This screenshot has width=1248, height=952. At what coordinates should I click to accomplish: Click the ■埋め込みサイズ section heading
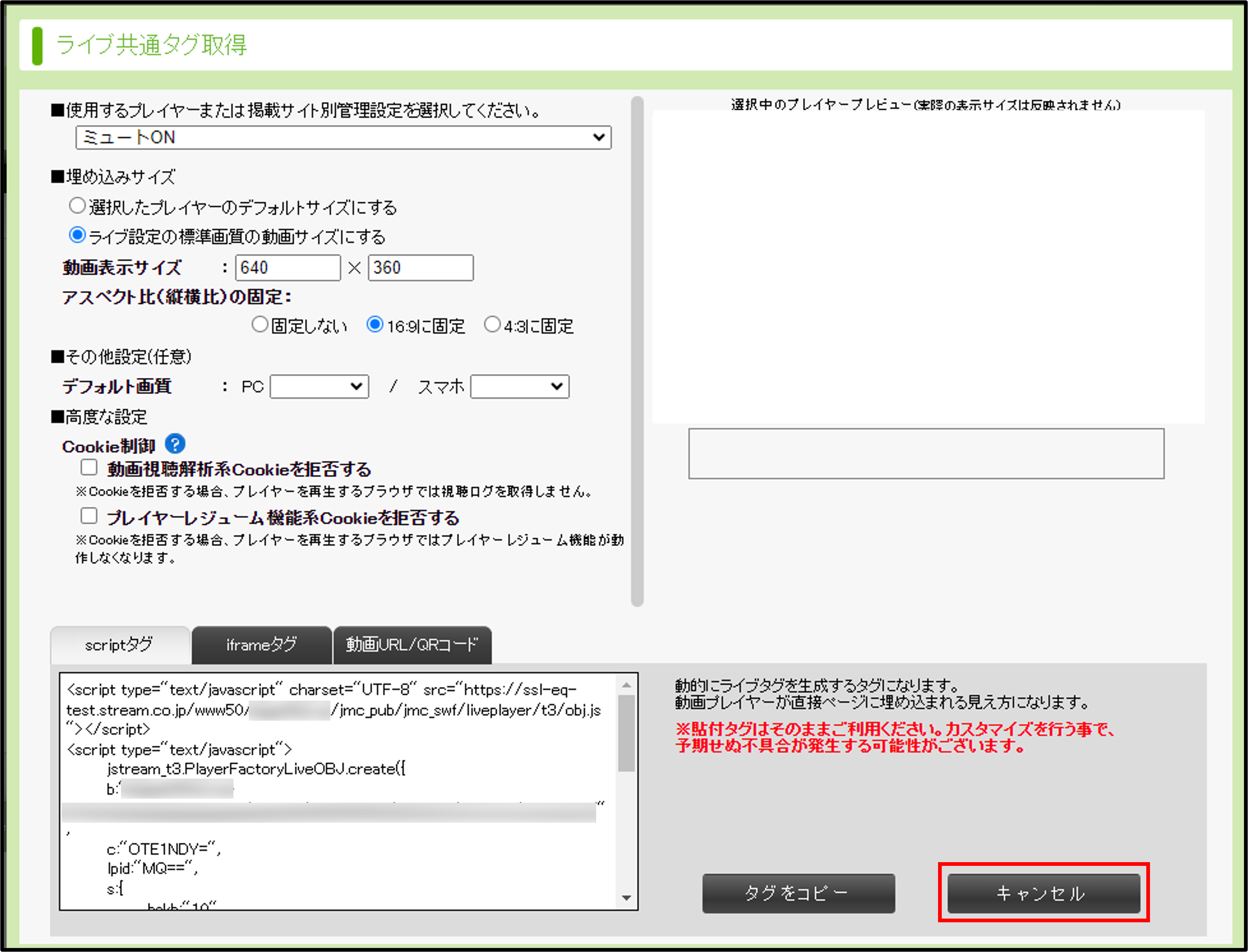[x=113, y=177]
